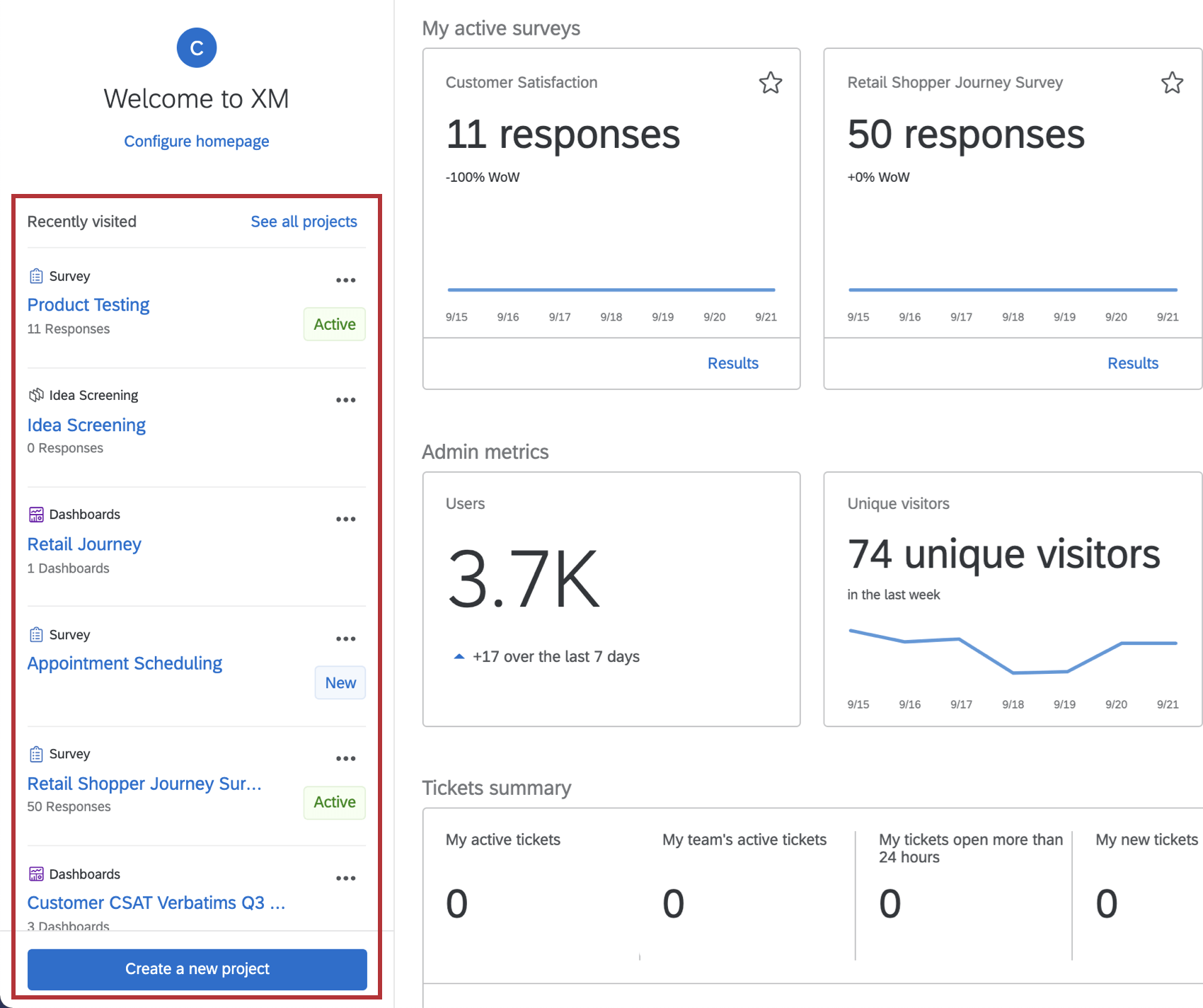Open the Configure homepage link
The width and height of the screenshot is (1203, 1008).
[x=196, y=141]
